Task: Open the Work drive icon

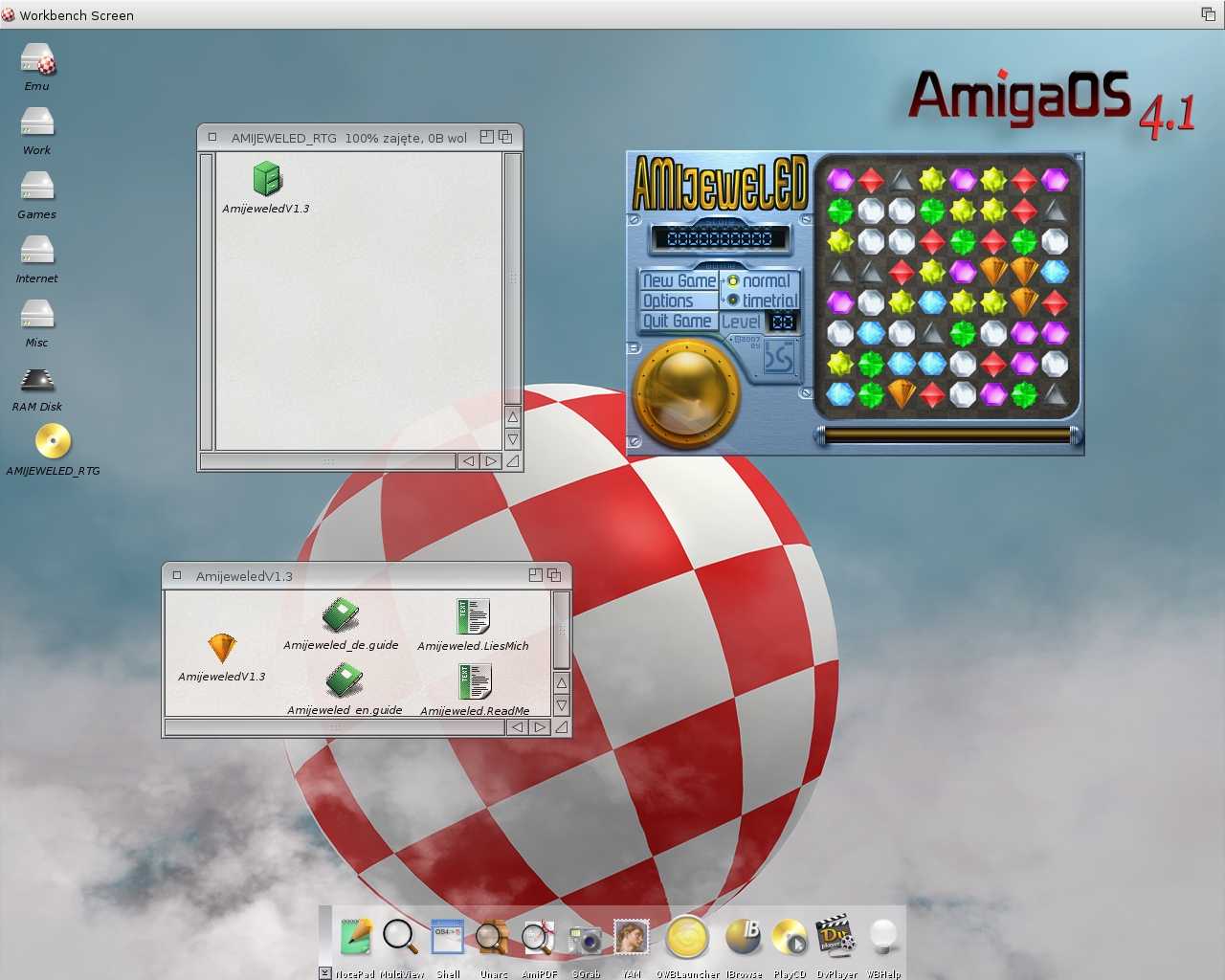Action: click(x=37, y=123)
